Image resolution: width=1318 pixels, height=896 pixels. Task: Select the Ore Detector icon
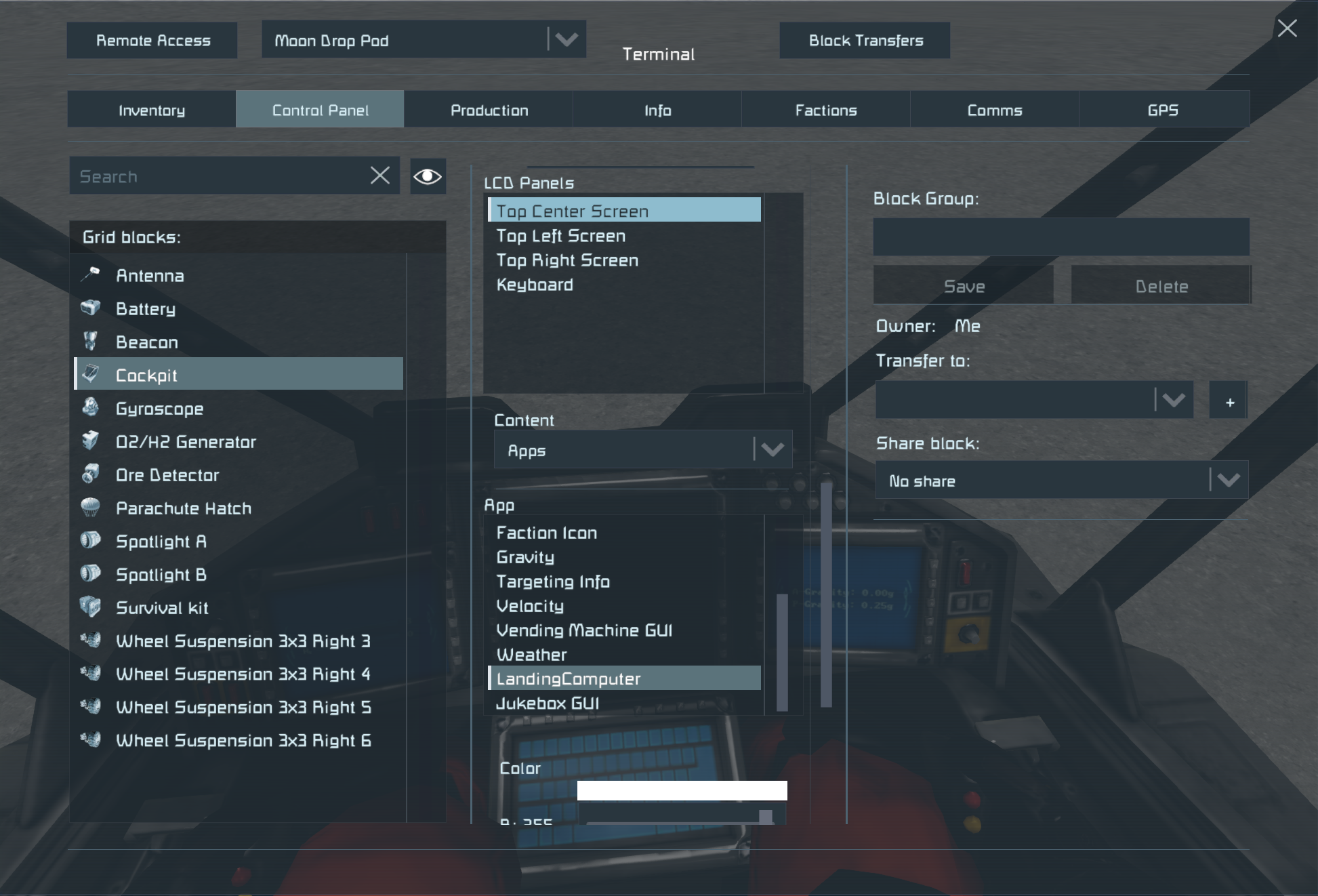point(90,474)
